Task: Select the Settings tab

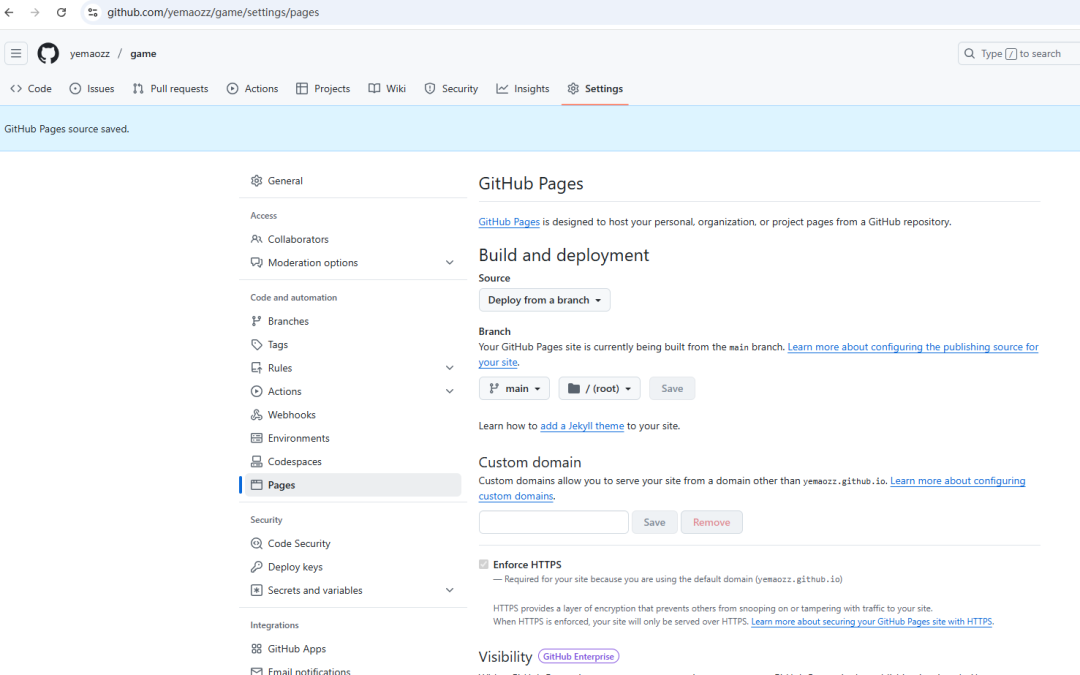Action: pyautogui.click(x=595, y=89)
